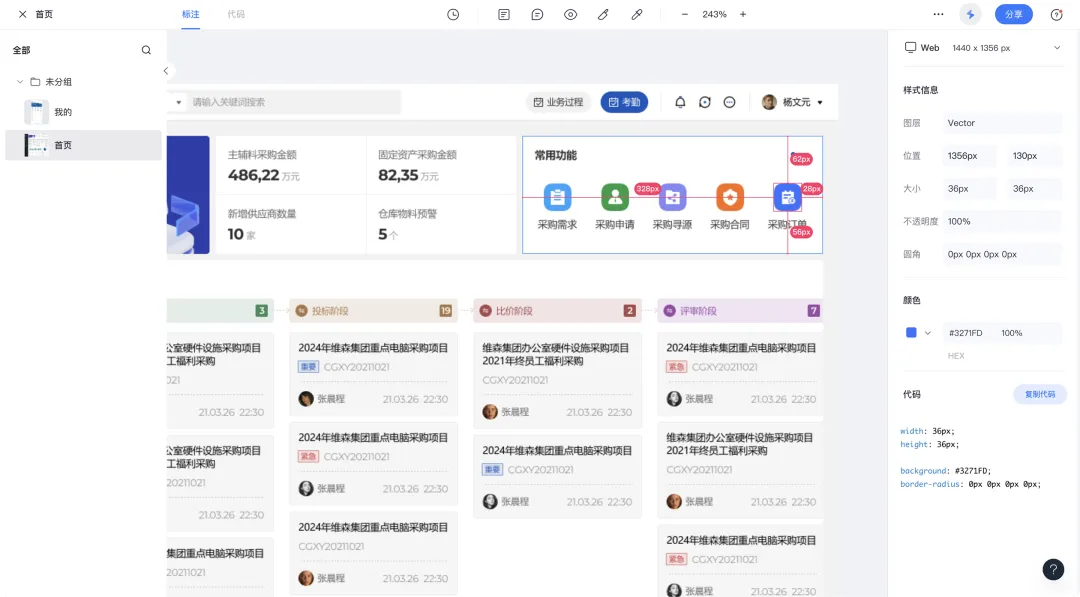Select the pencil markup tool
1080x597 pixels.
pyautogui.click(x=603, y=14)
